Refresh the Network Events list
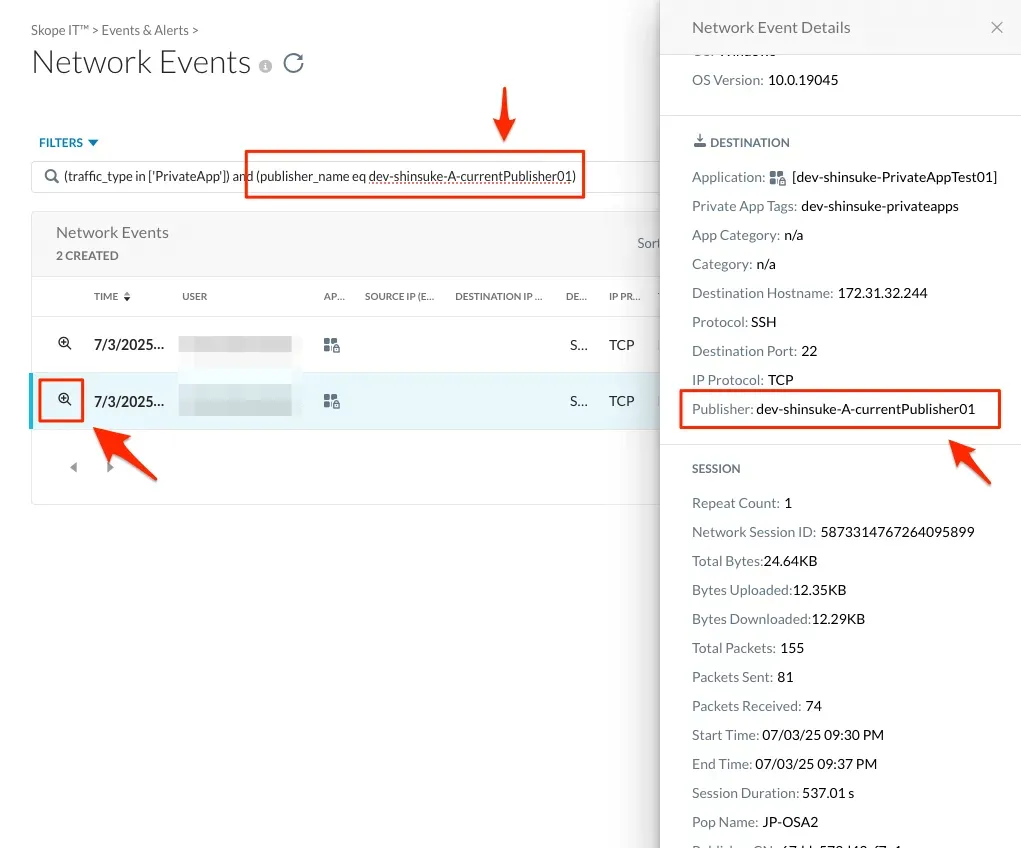Viewport: 1021px width, 848px height. tap(293, 64)
